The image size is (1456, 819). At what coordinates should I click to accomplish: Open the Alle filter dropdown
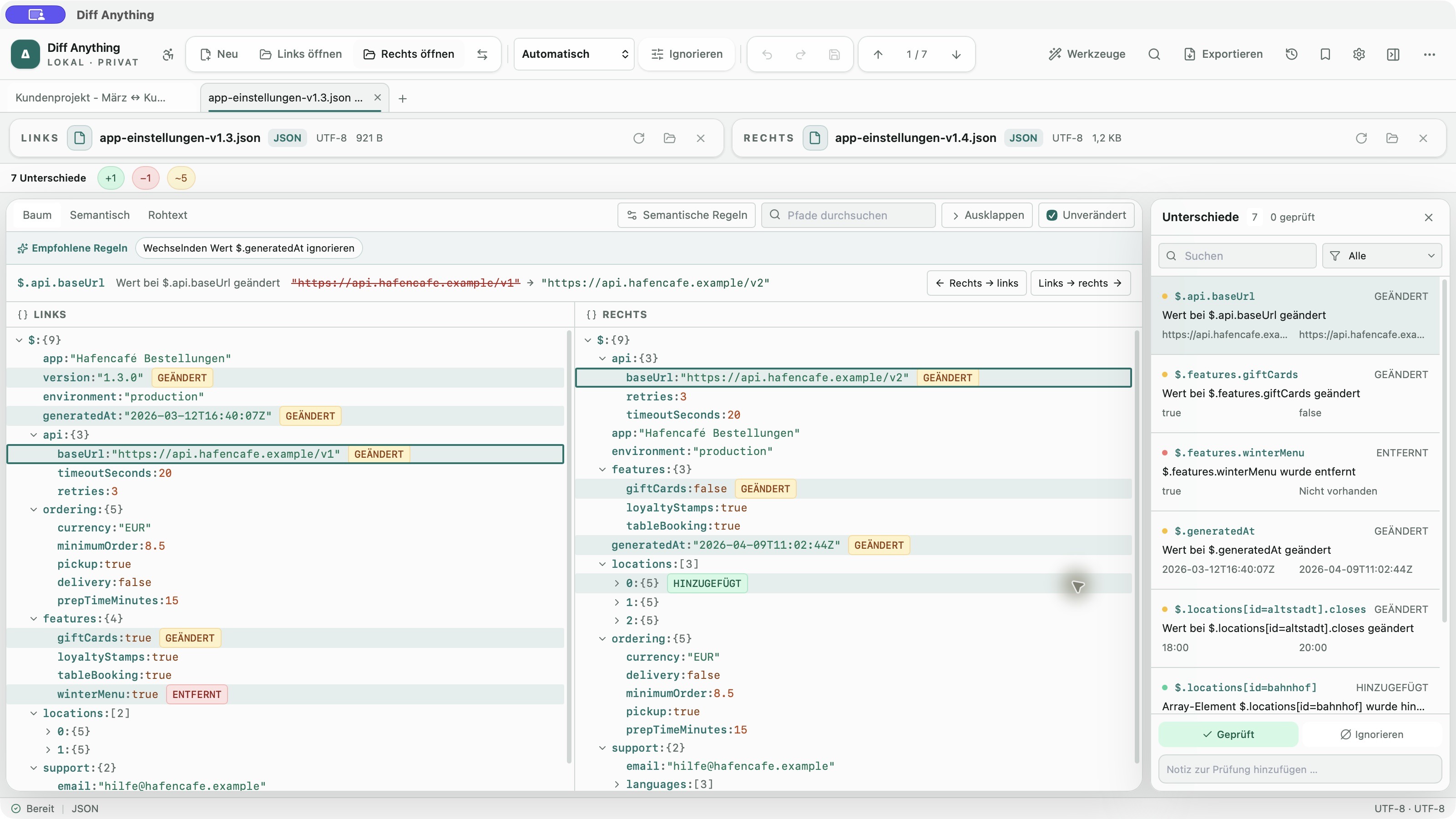click(1382, 256)
